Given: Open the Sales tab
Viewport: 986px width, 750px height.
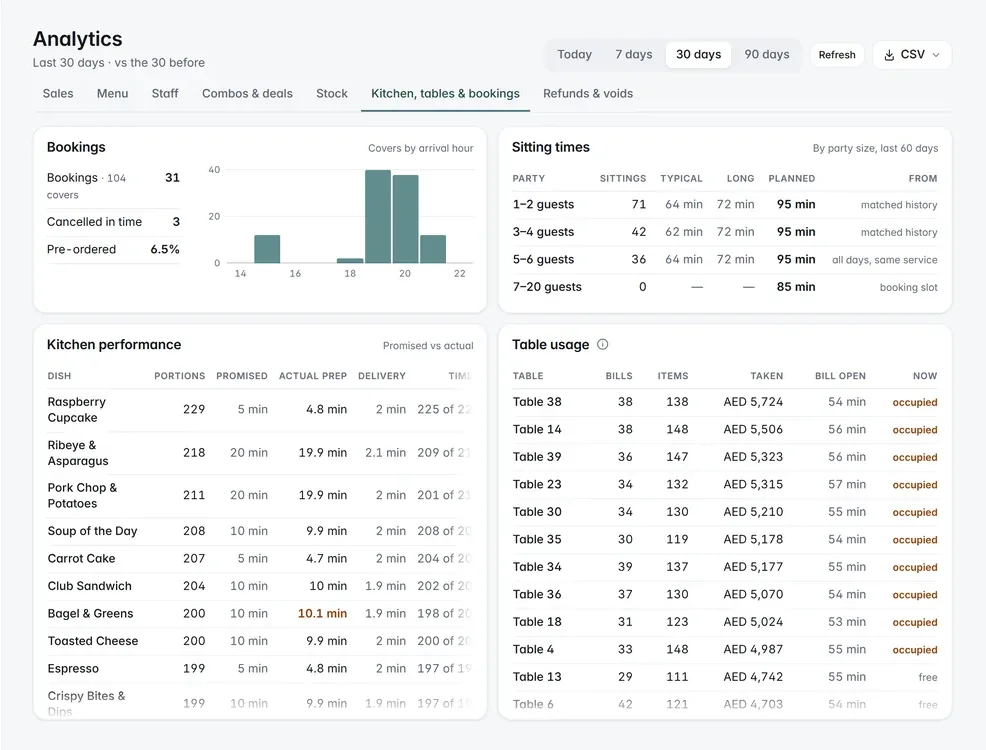Looking at the screenshot, I should pos(58,94).
